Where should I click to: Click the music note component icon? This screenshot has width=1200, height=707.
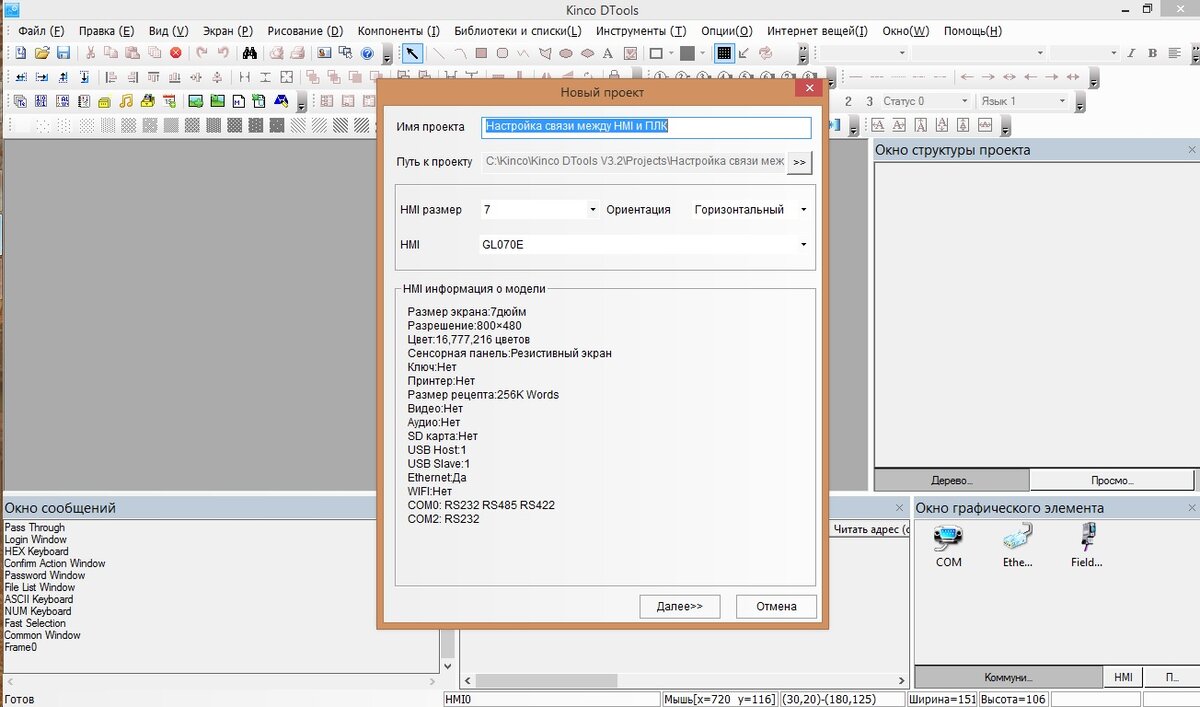(126, 100)
